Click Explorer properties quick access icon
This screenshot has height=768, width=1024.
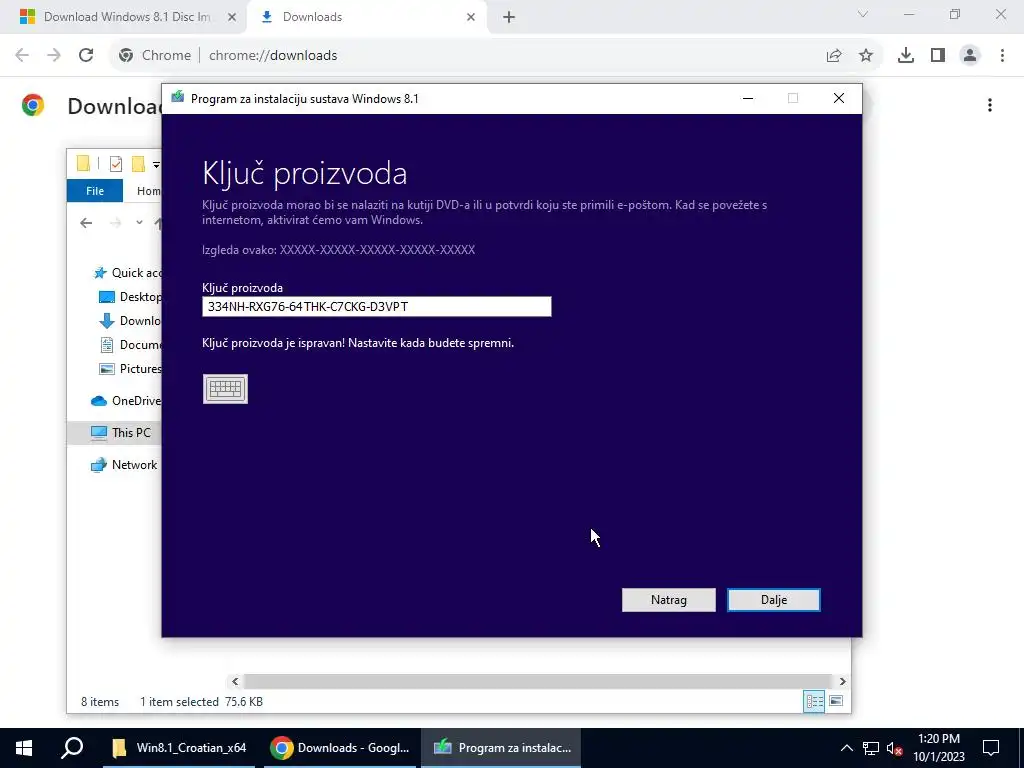tap(116, 164)
